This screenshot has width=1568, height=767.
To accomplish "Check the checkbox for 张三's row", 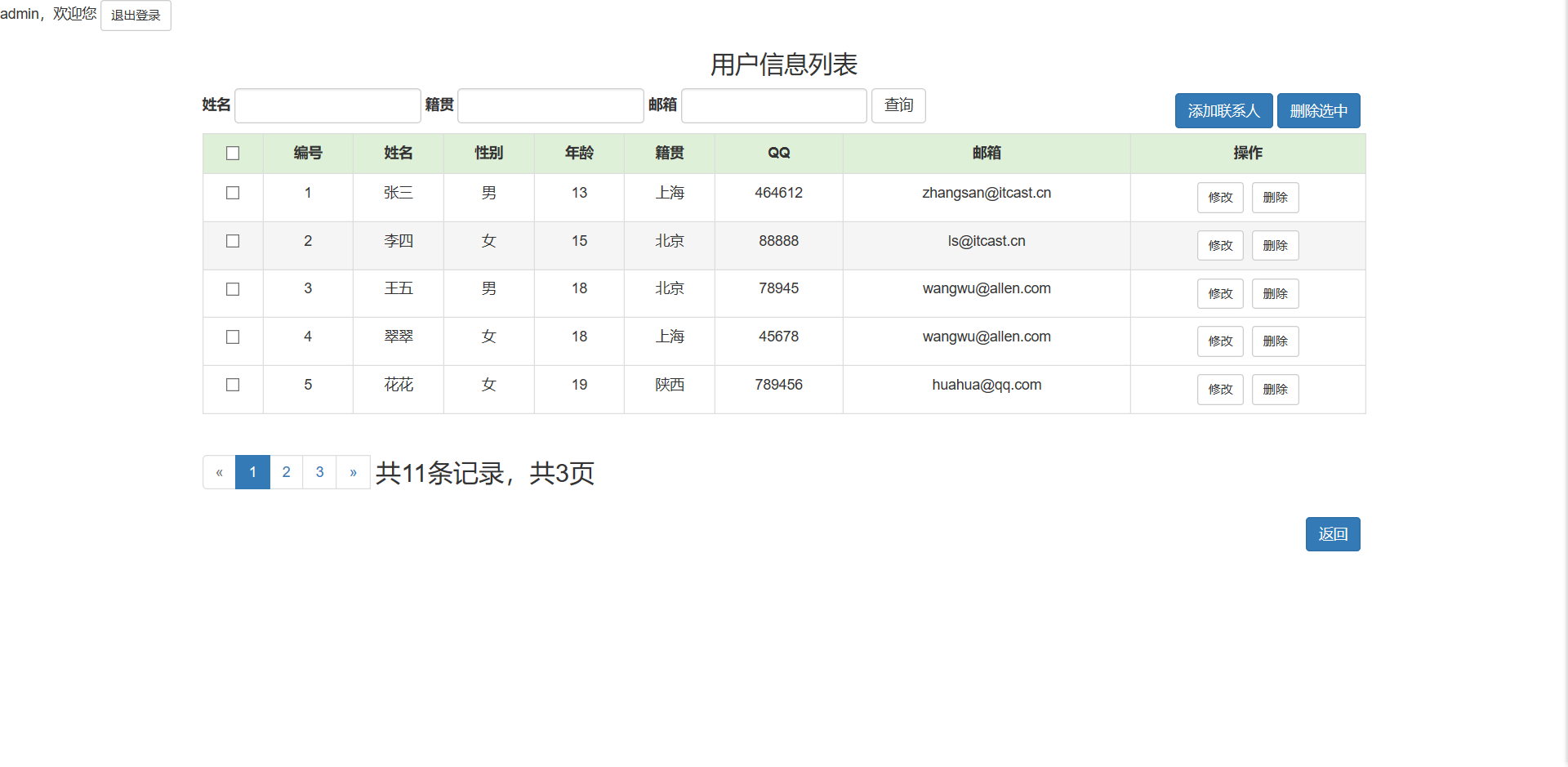I will [x=233, y=193].
